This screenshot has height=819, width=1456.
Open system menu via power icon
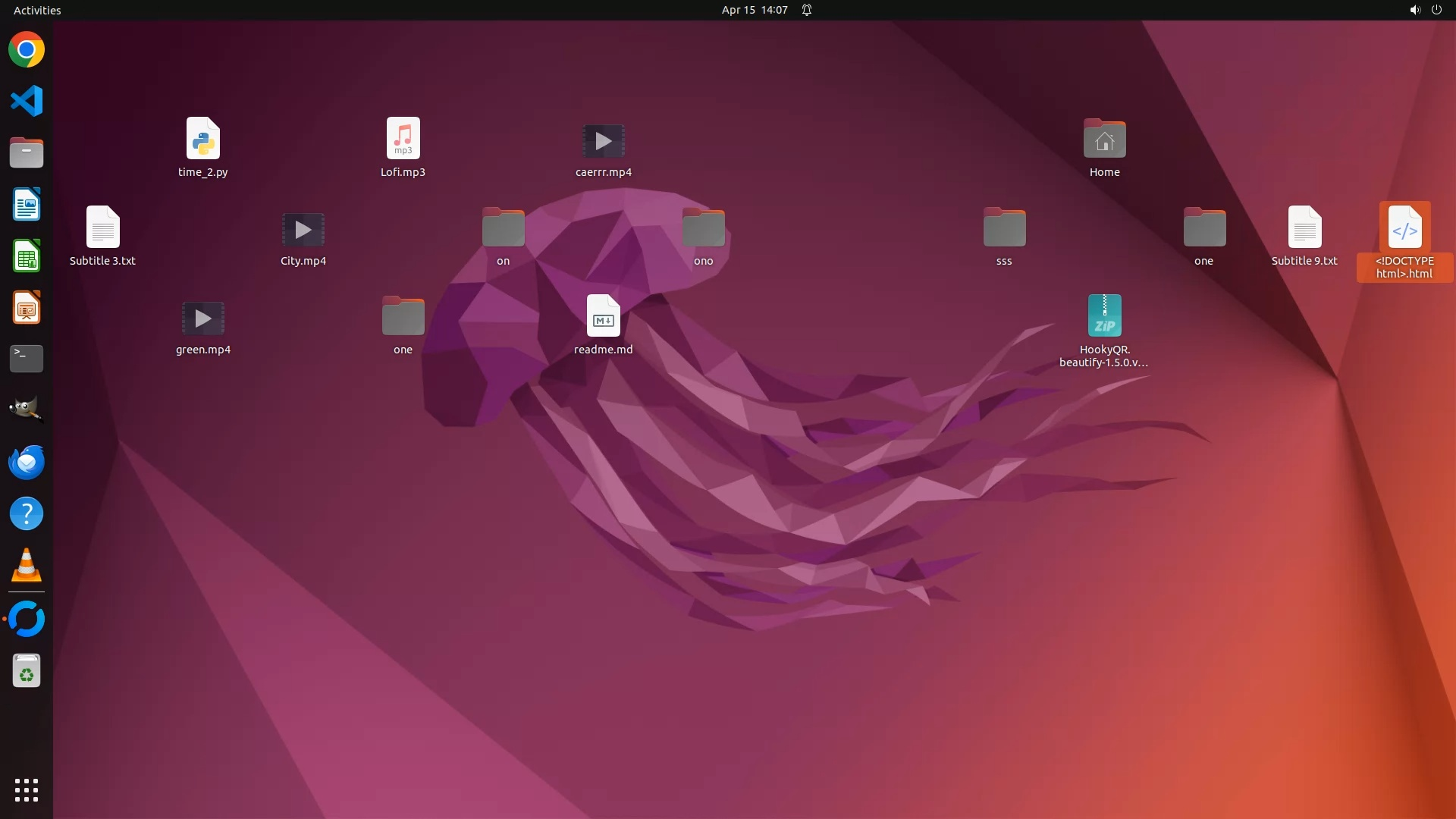pyautogui.click(x=1436, y=10)
